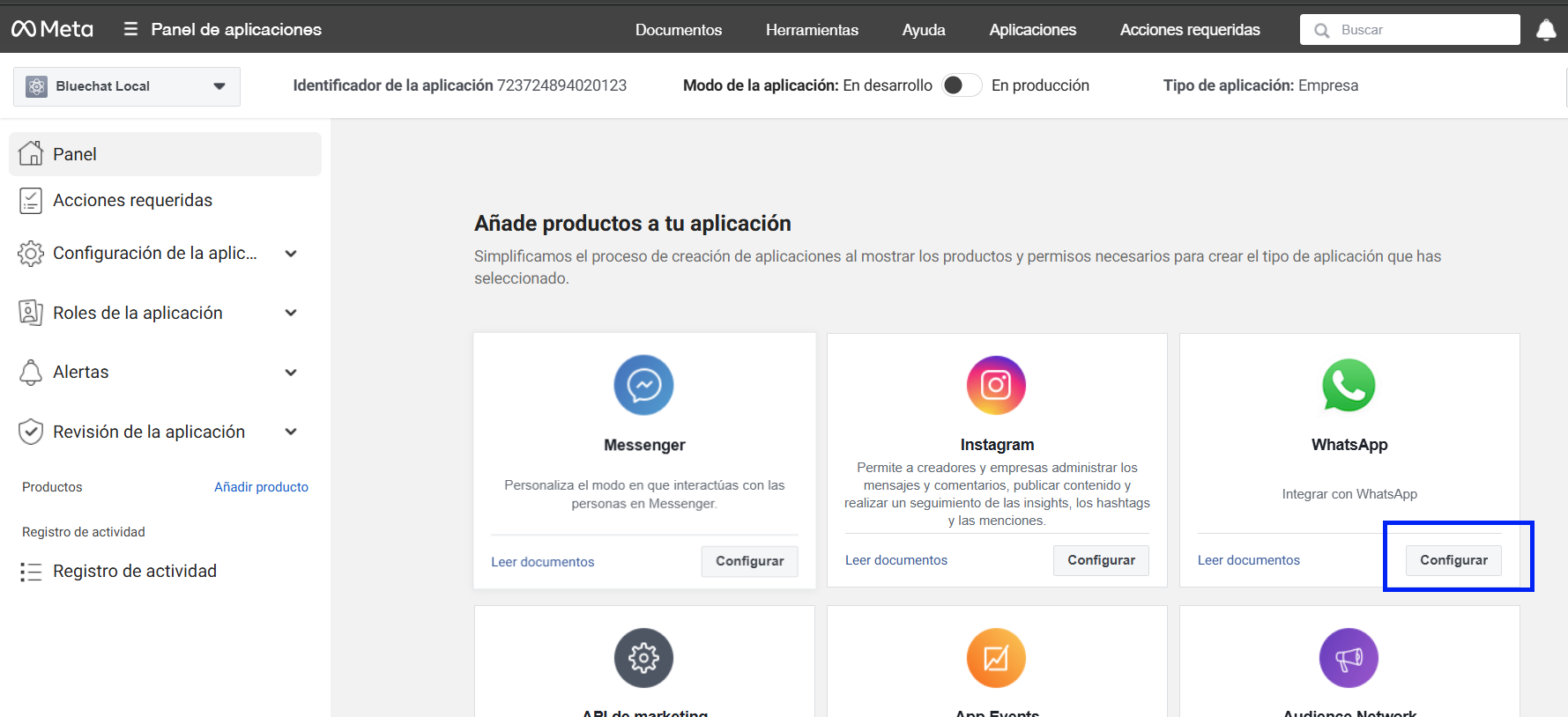Open the Bluechat Local app selector dropdown
Screen dimensions: 1568x717
[127, 86]
